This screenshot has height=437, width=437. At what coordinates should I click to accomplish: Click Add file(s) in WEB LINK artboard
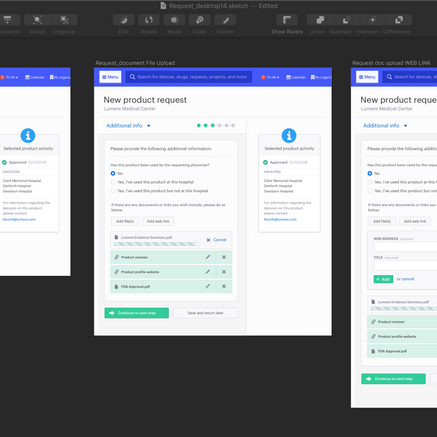pos(382,221)
